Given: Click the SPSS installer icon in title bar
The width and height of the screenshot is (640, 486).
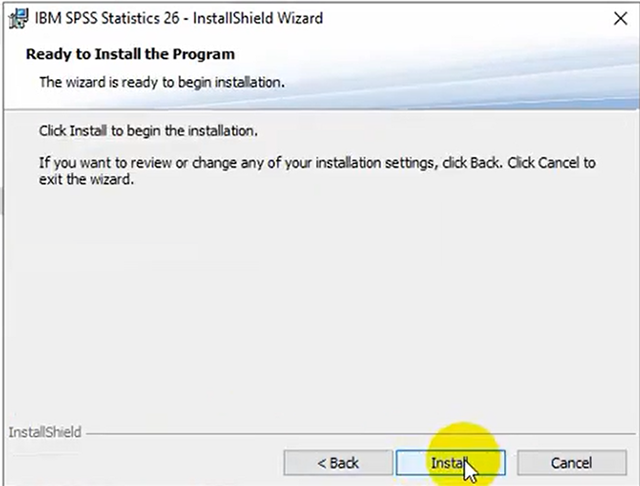Looking at the screenshot, I should (18, 18).
